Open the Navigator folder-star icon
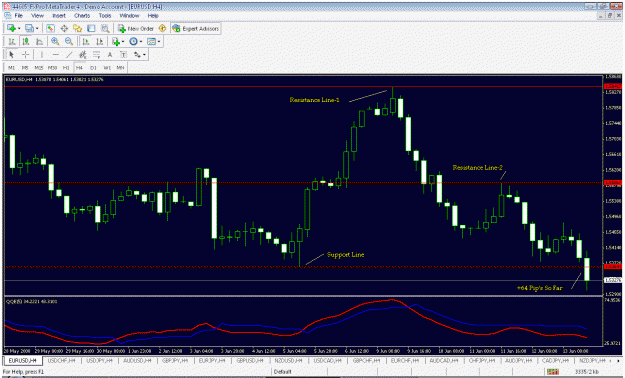The image size is (625, 378). click(77, 28)
